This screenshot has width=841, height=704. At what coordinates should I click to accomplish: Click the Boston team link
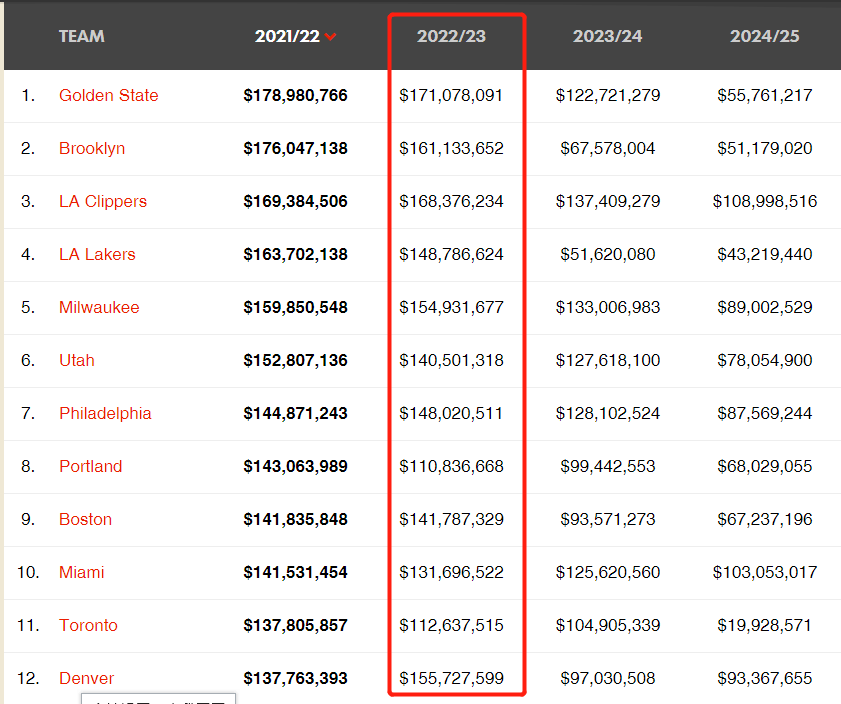(85, 519)
